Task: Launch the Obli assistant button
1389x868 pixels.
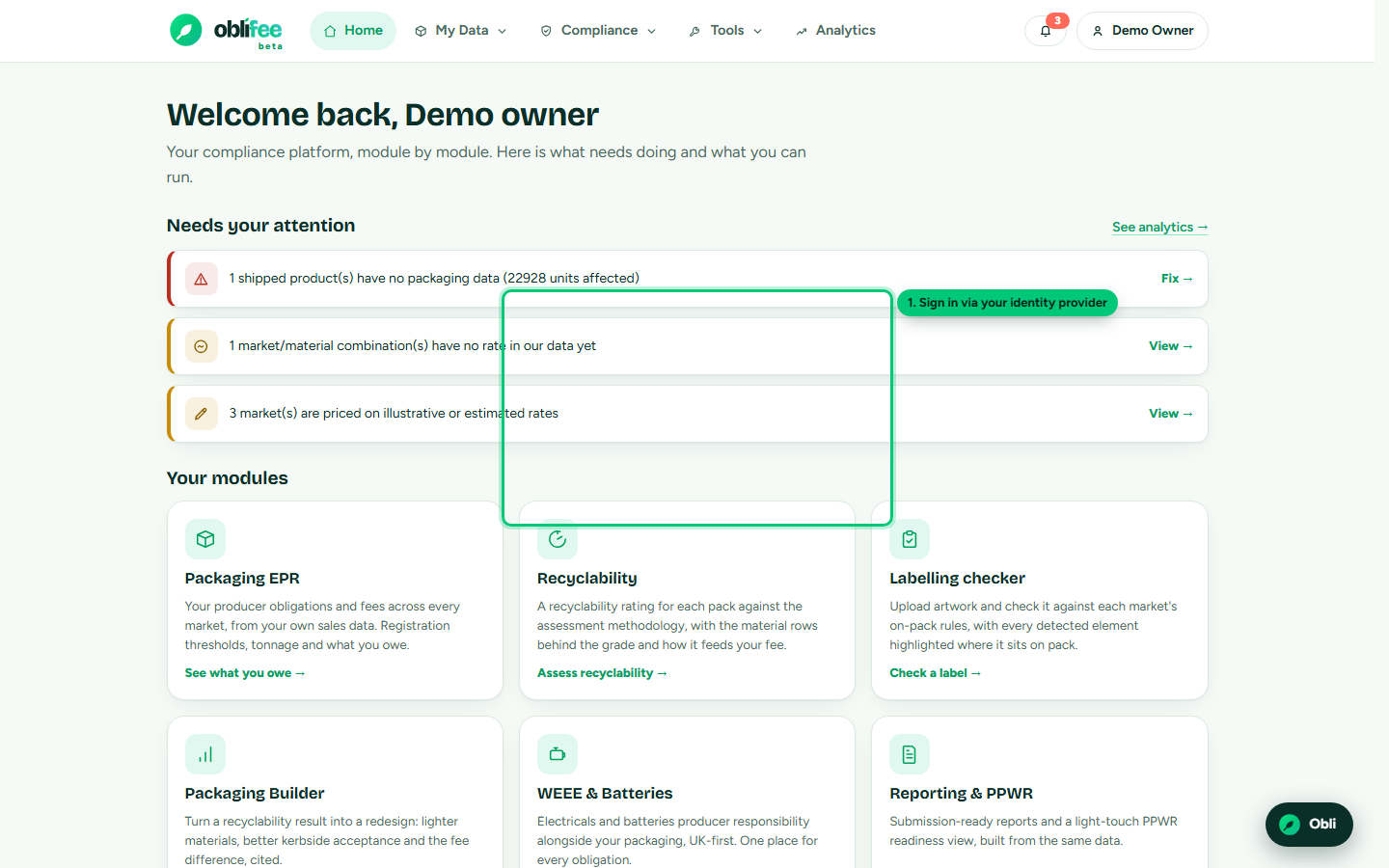Action: pos(1309,825)
